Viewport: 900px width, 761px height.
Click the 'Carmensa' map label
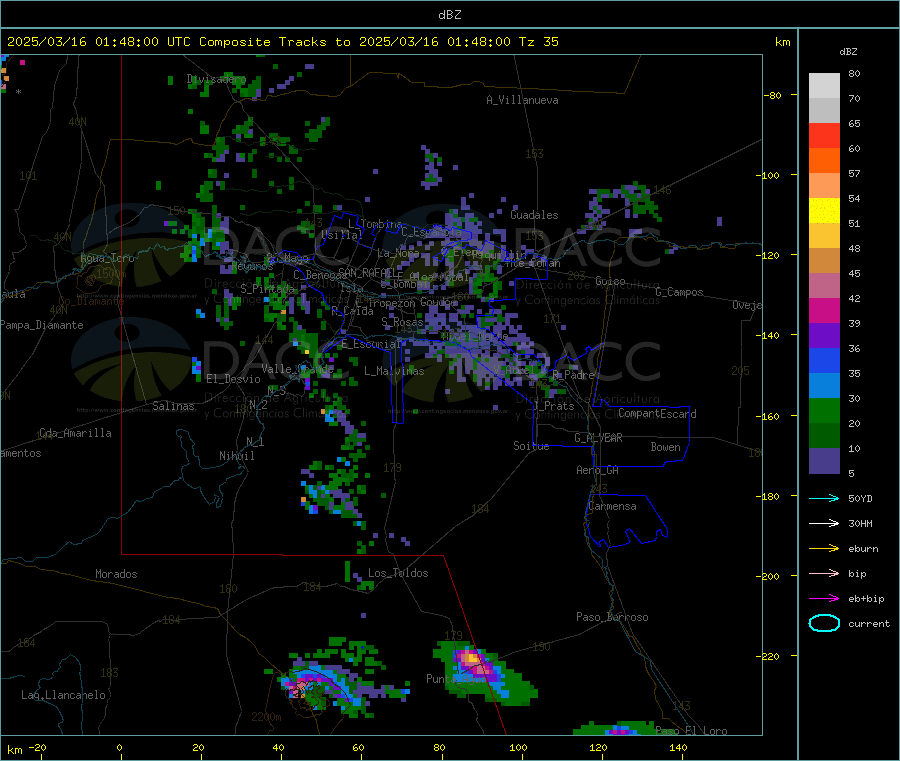(x=612, y=506)
